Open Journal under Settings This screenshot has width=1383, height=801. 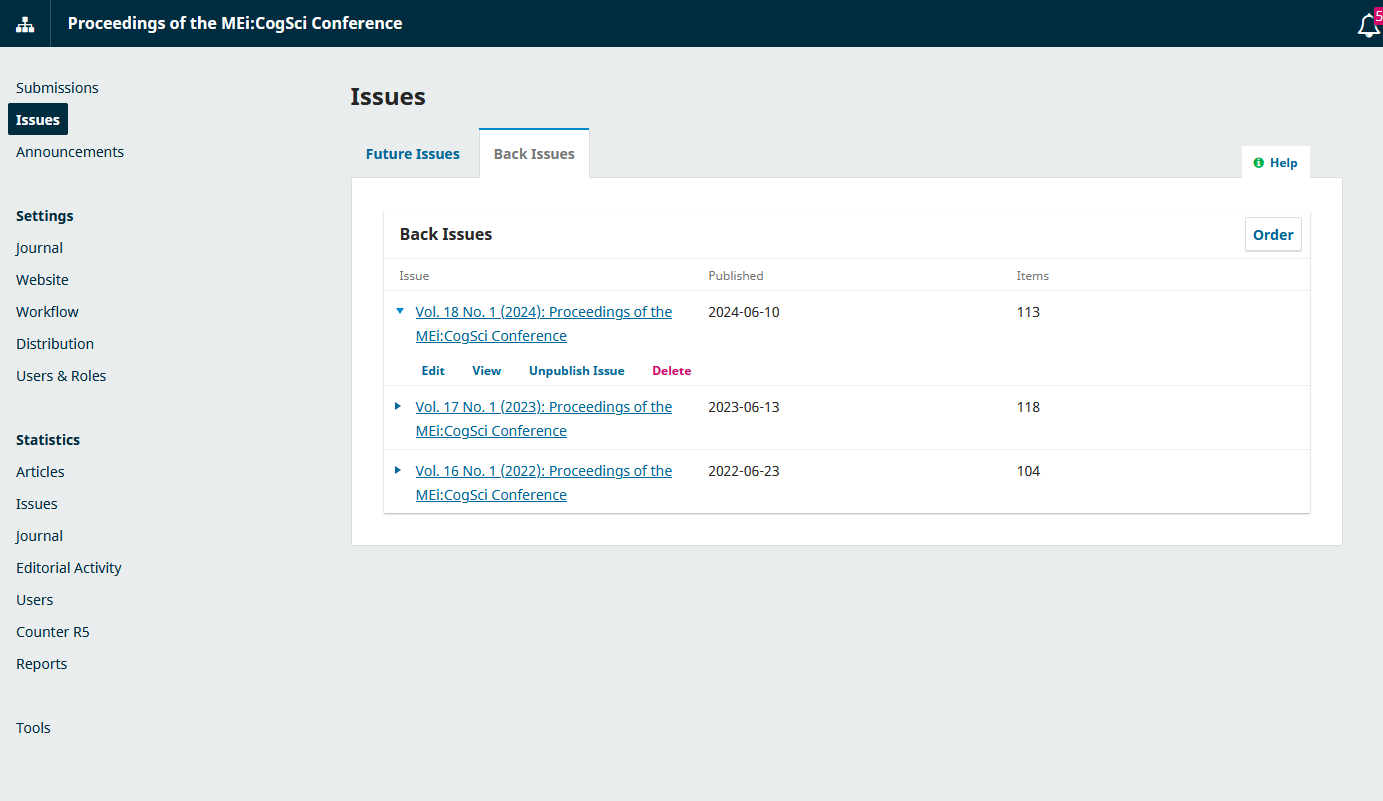[x=39, y=248]
